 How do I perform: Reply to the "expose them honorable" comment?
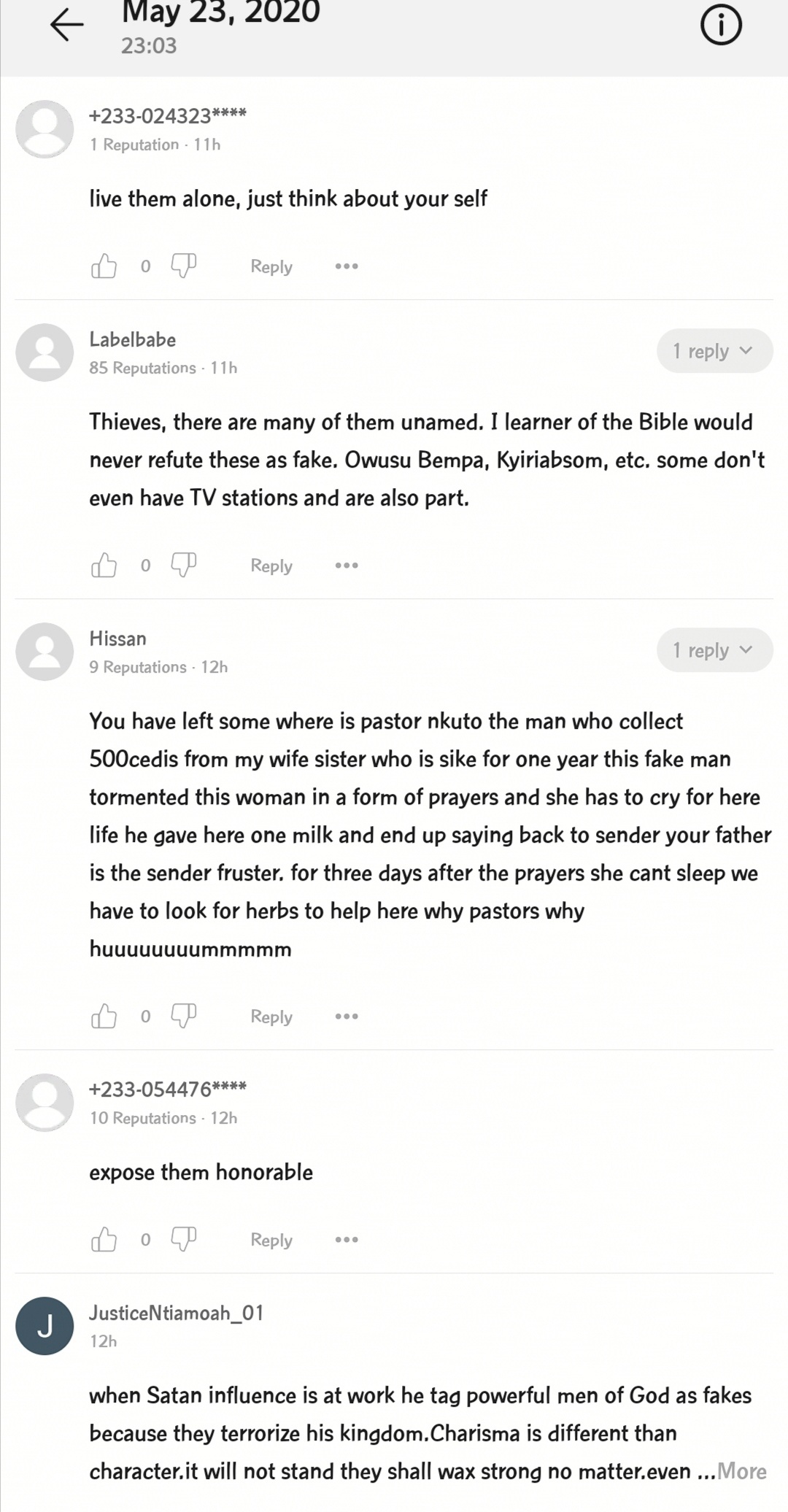click(271, 1240)
